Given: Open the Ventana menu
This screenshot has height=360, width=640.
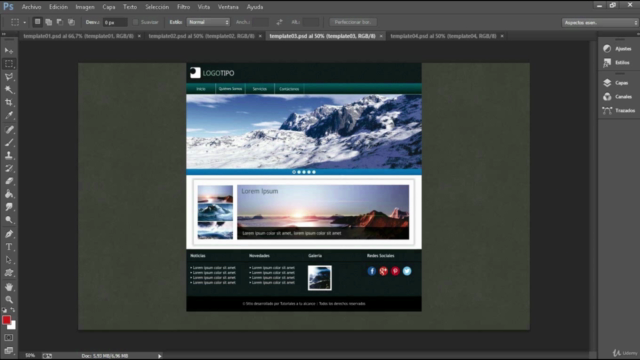Looking at the screenshot, I should point(228,7).
